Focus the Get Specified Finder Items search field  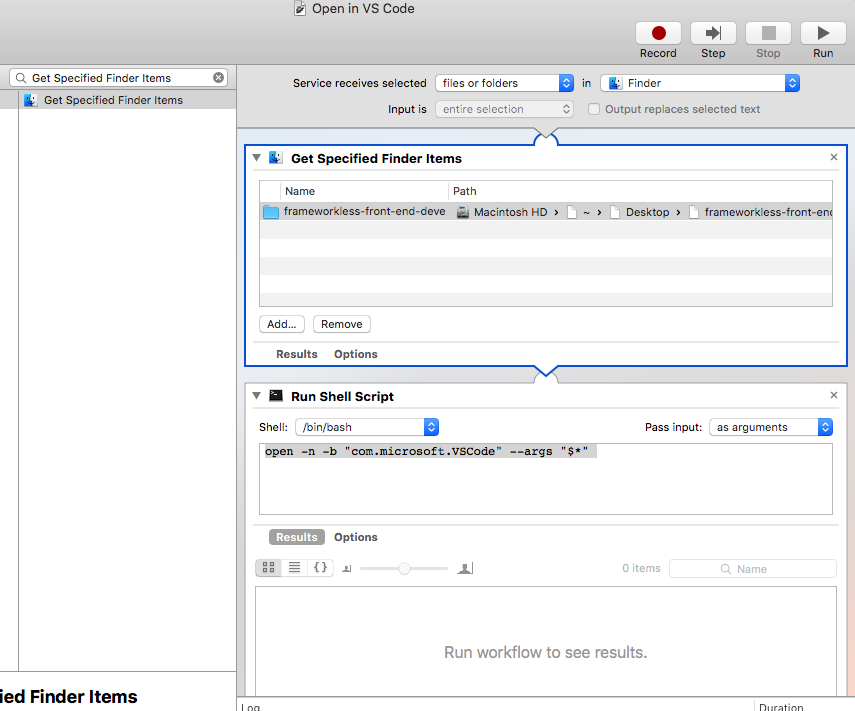[x=118, y=78]
